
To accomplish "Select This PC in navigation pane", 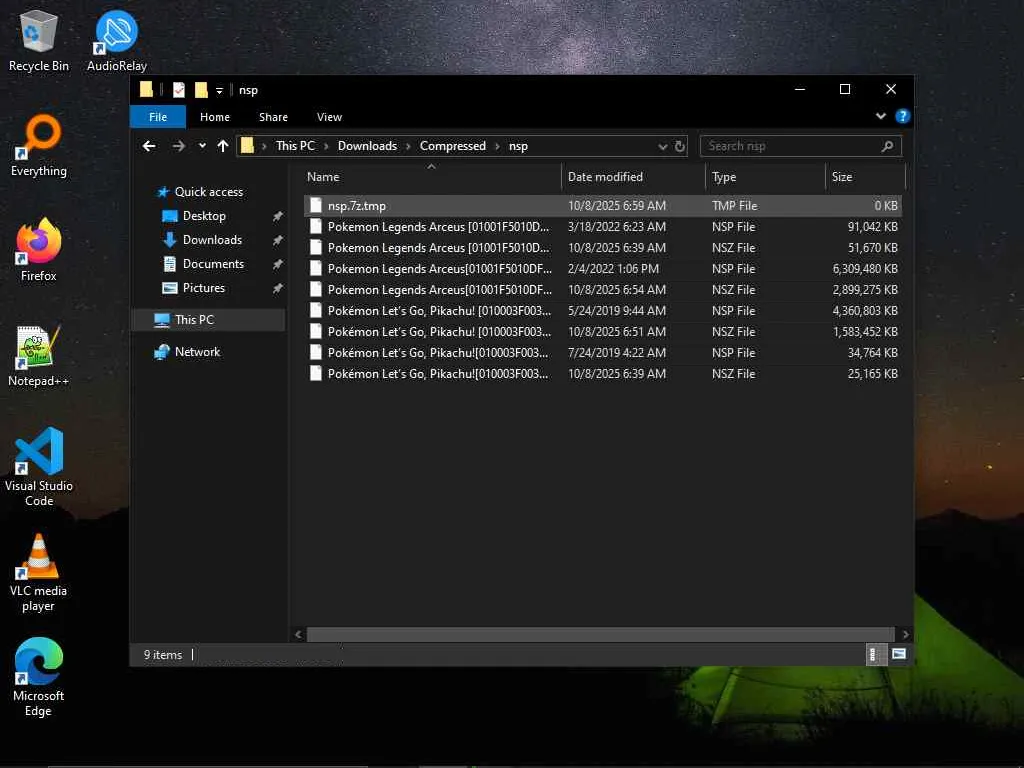I will [x=209, y=320].
